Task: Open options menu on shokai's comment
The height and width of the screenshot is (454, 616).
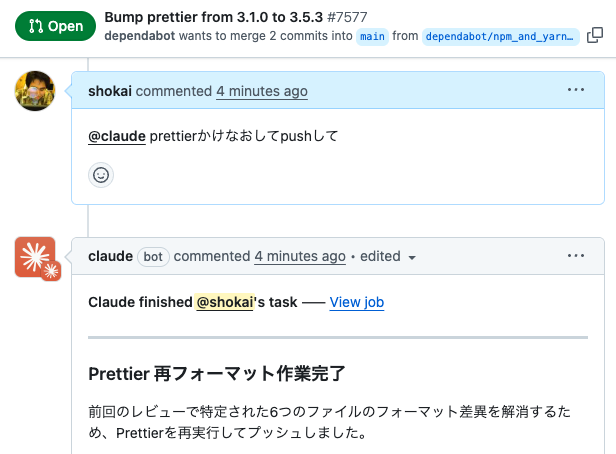Action: tap(575, 90)
